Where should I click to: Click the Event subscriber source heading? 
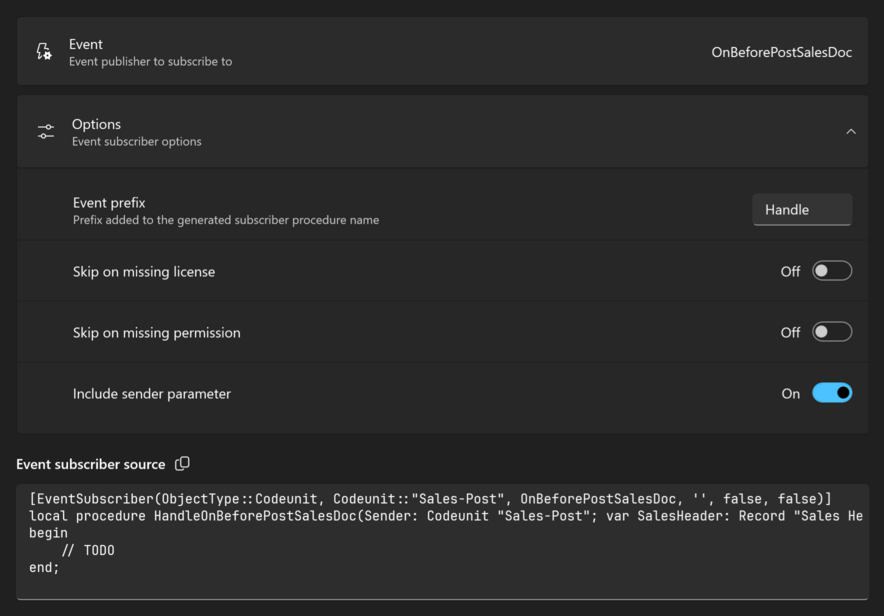91,464
